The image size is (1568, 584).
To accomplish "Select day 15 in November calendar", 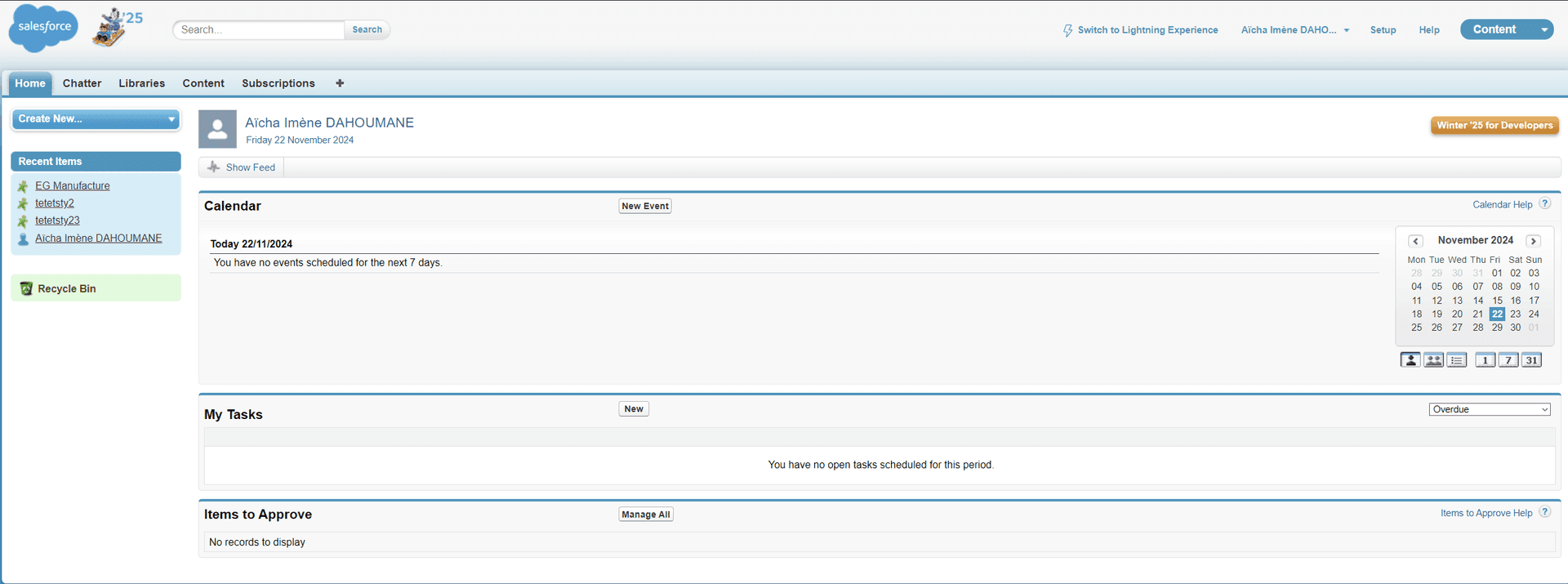I will (x=1497, y=301).
